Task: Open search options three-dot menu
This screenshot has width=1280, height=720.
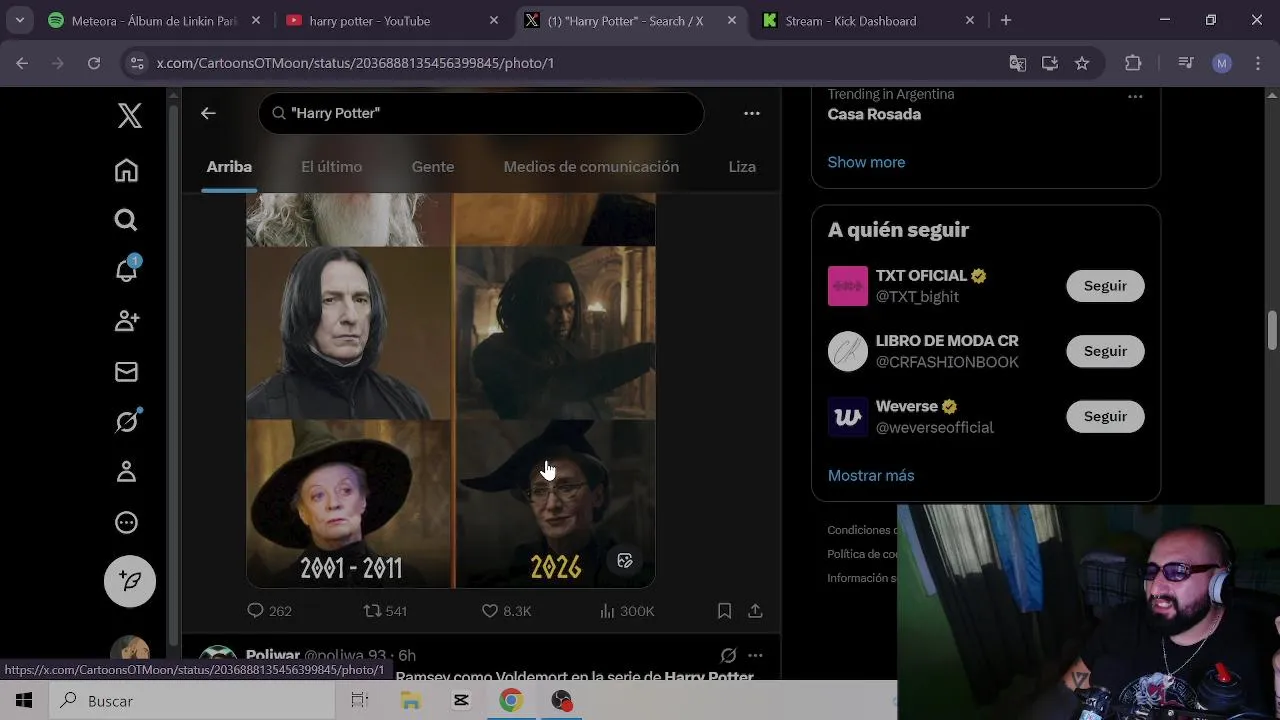Action: click(752, 113)
